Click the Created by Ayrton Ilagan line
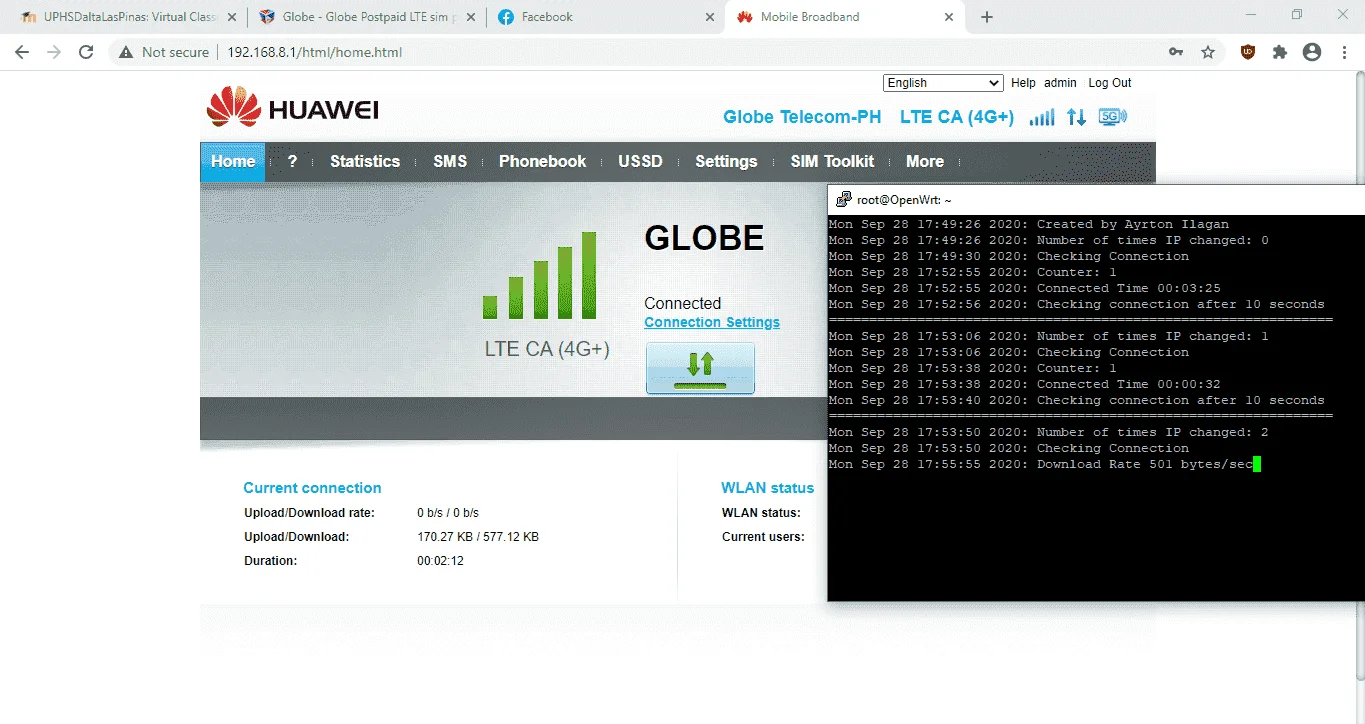1365x724 pixels. pyautogui.click(x=1029, y=224)
